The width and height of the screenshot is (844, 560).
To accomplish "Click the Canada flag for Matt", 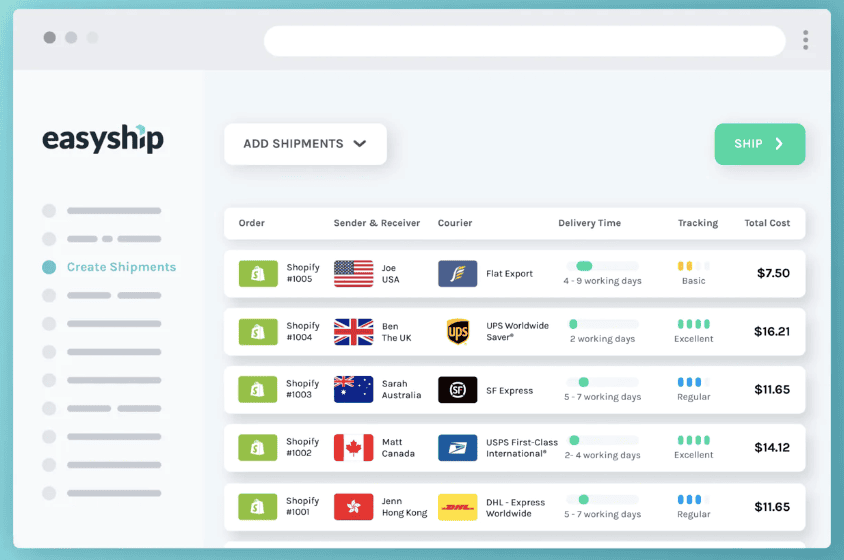I will tap(353, 447).
